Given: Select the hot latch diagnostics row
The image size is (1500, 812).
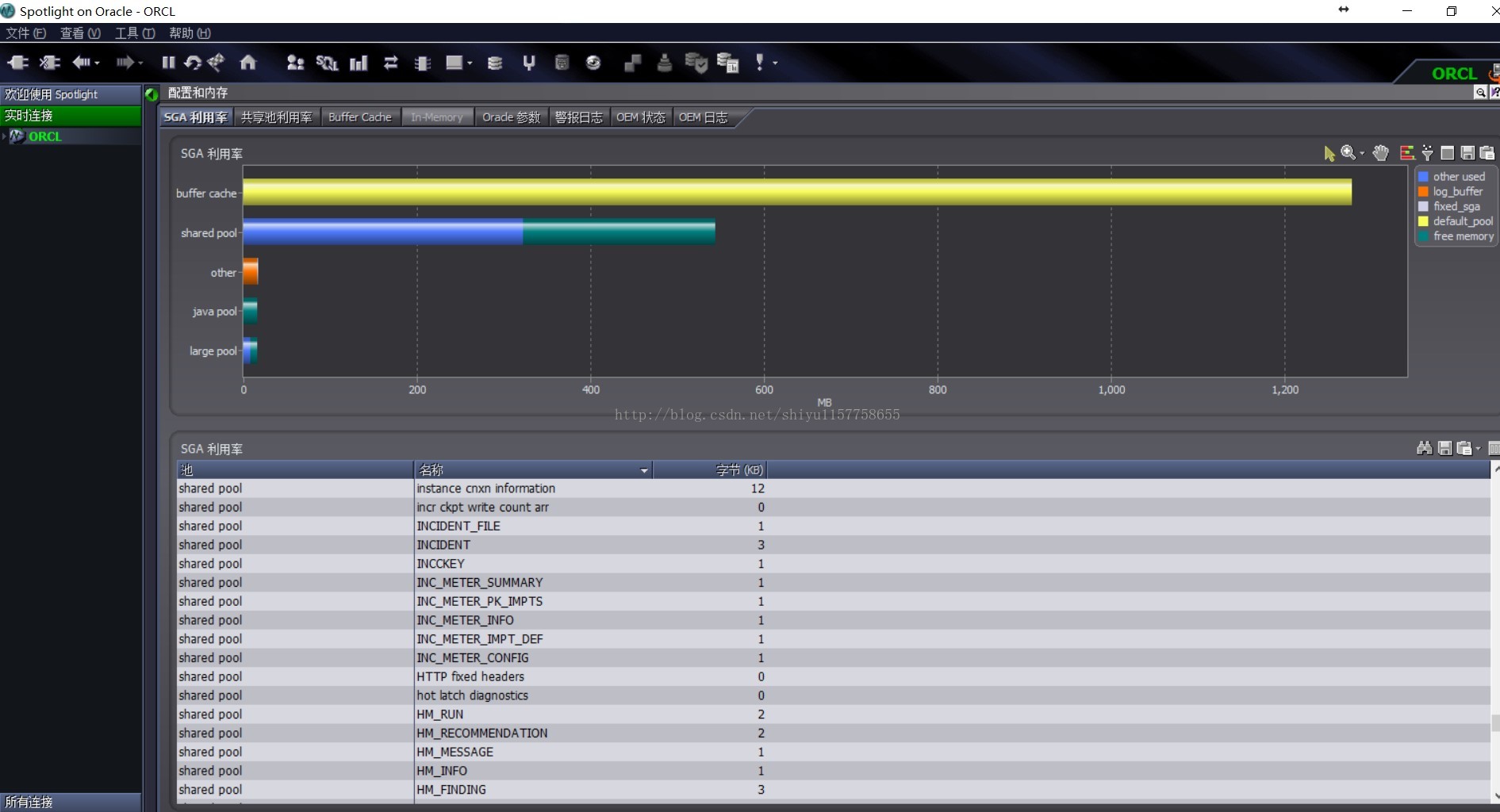Looking at the screenshot, I should pos(833,695).
